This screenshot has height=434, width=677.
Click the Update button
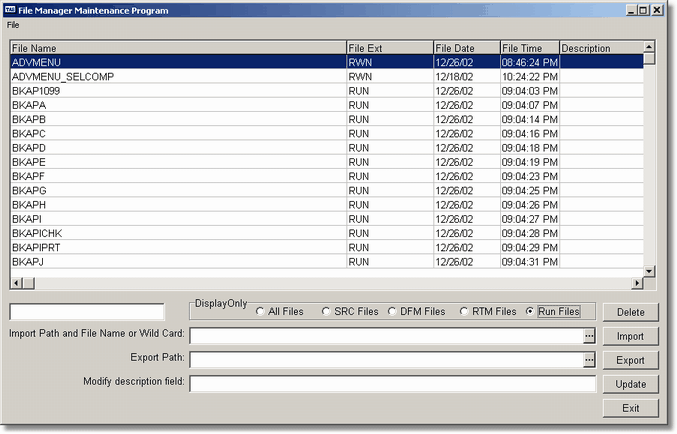(631, 384)
